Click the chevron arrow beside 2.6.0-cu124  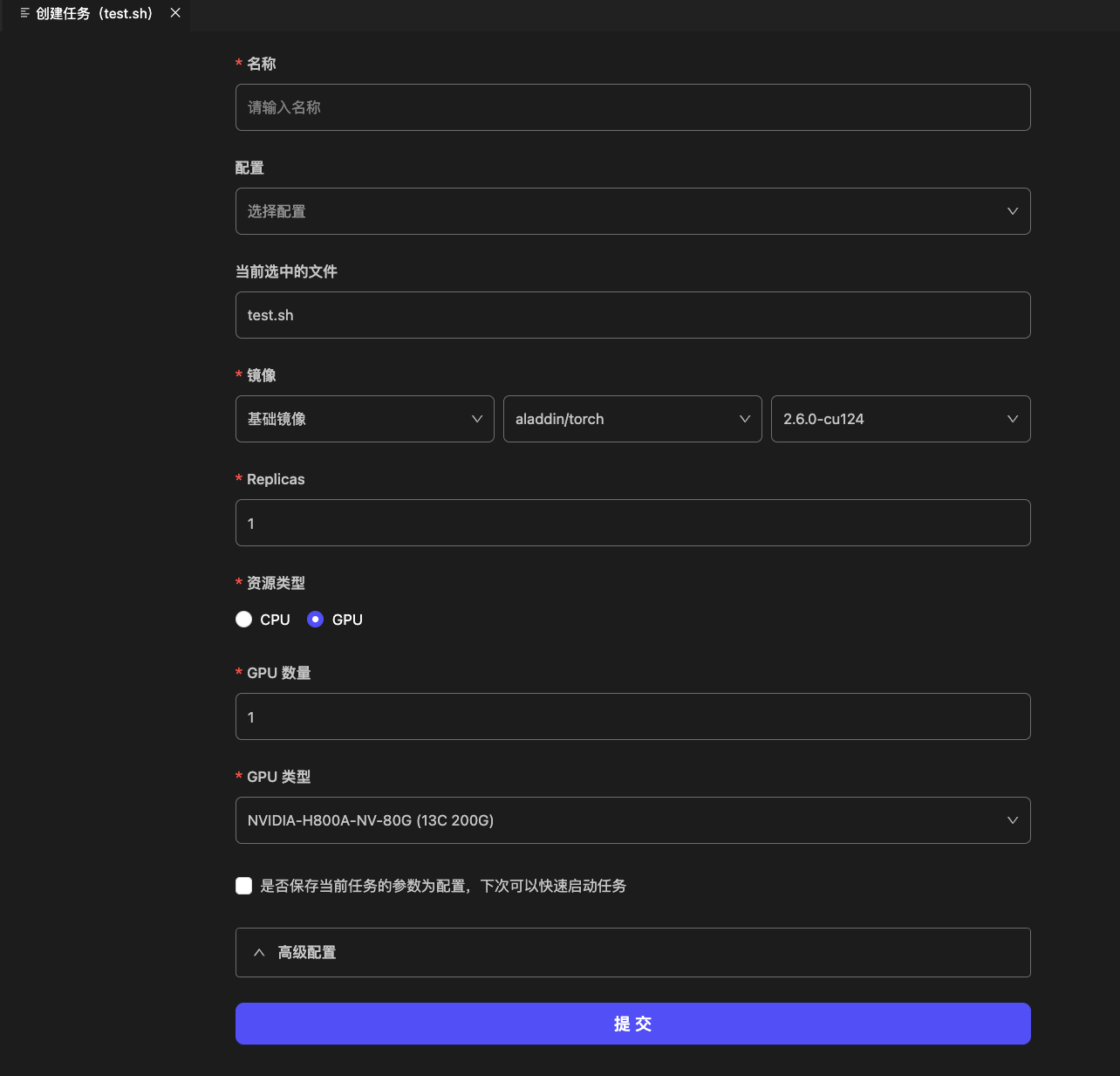tap(1013, 419)
